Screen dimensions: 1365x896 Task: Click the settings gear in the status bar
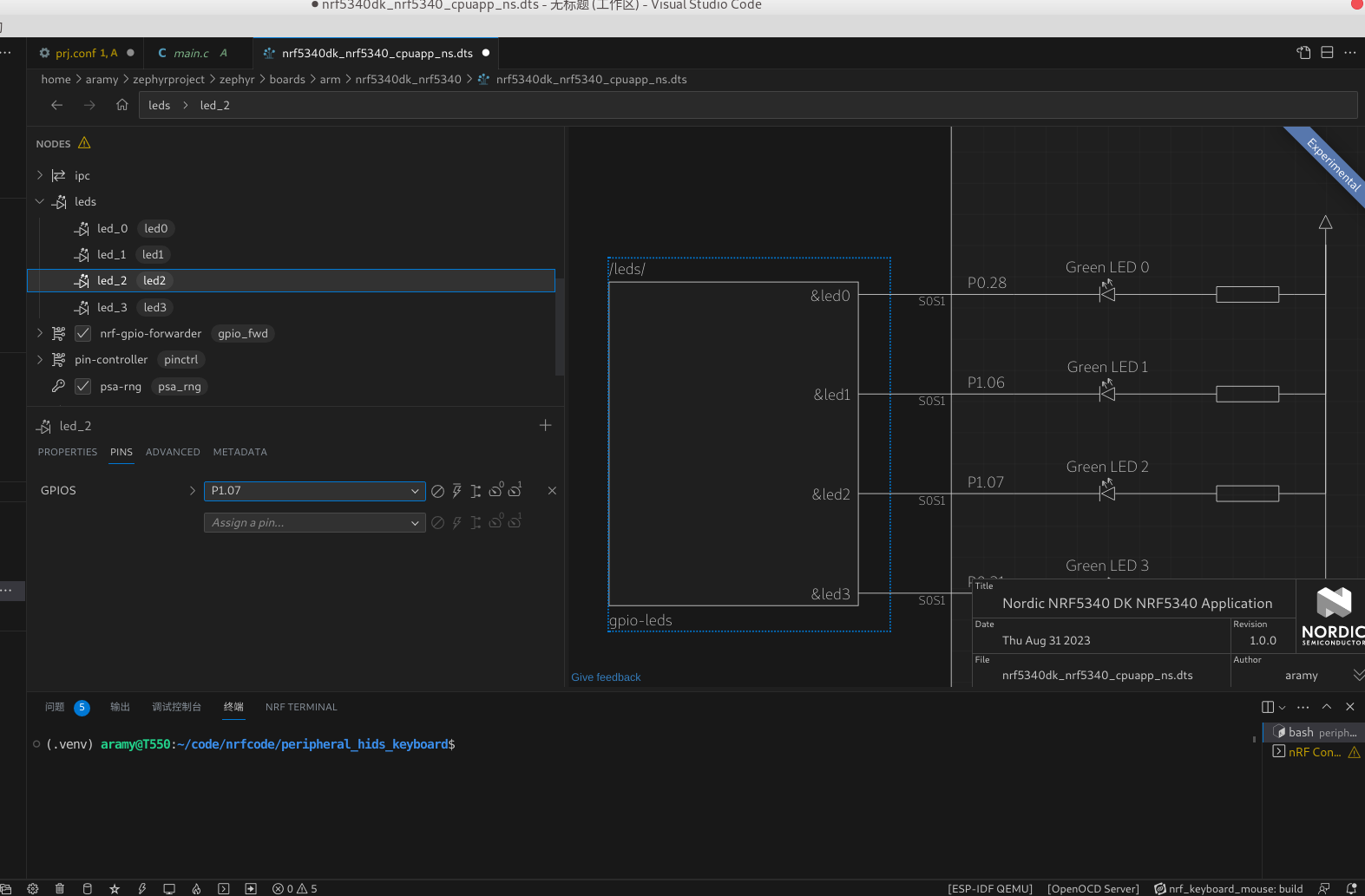click(x=33, y=888)
